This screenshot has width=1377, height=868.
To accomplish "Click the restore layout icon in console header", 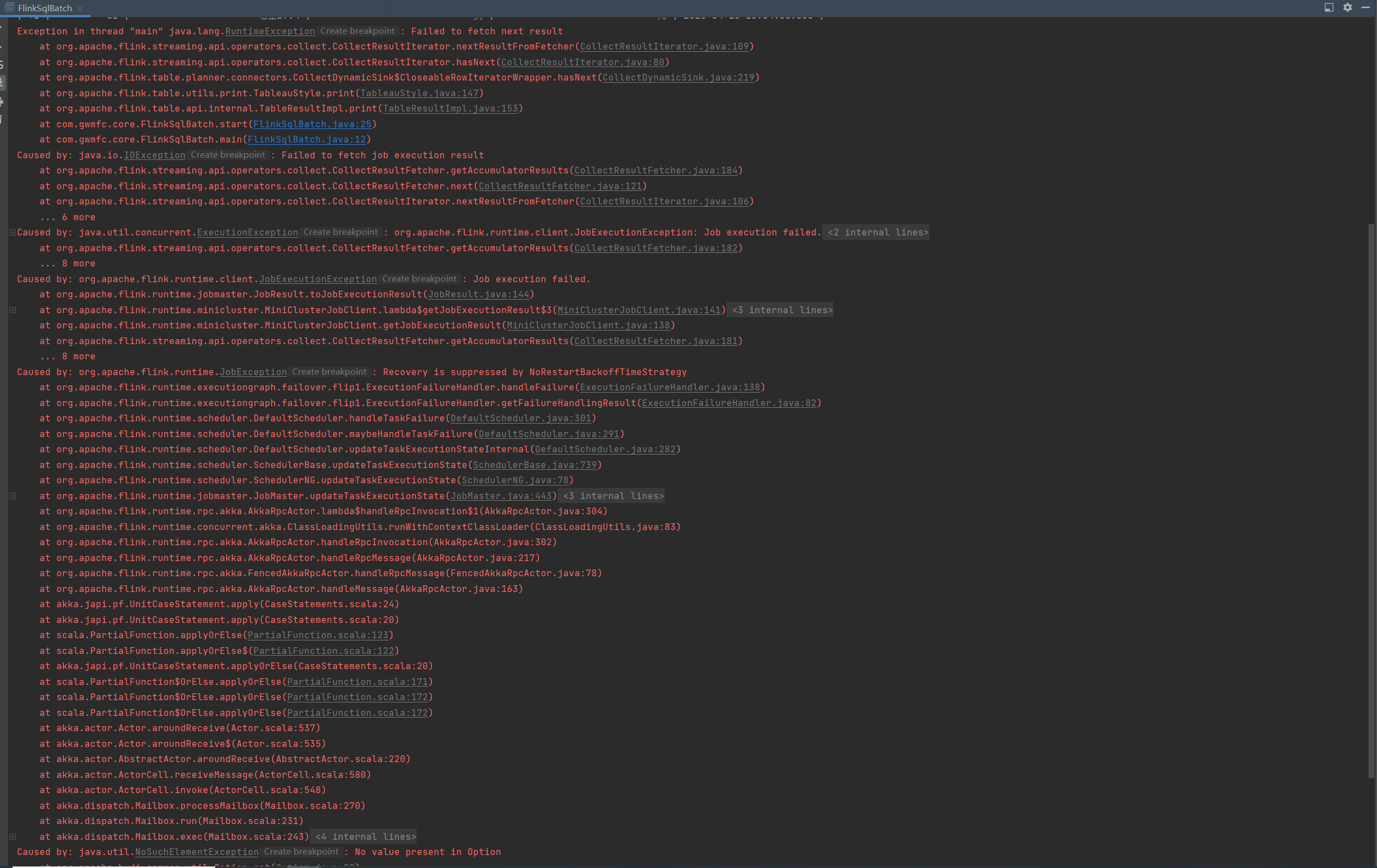I will point(1329,7).
